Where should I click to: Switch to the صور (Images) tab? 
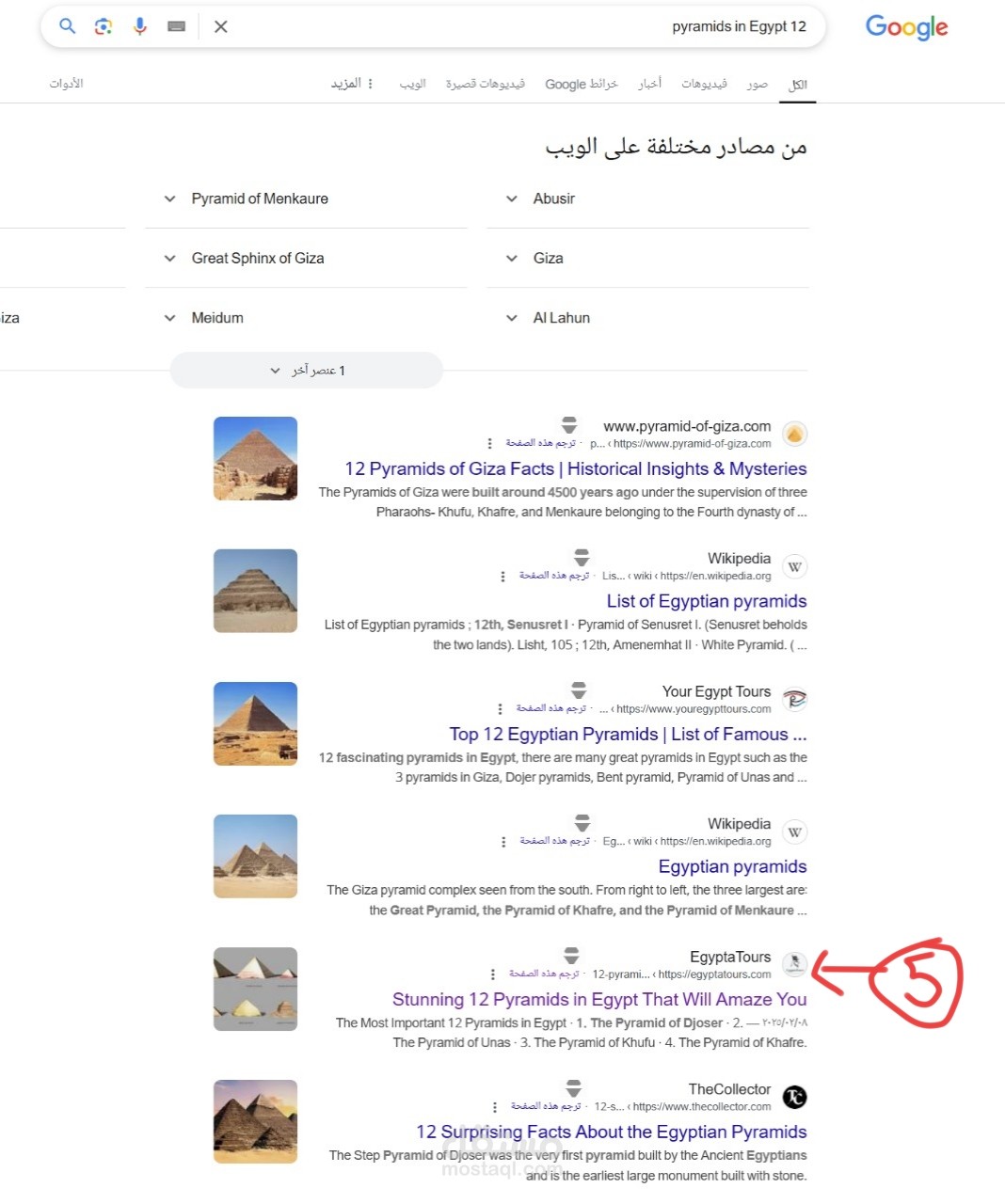[758, 84]
